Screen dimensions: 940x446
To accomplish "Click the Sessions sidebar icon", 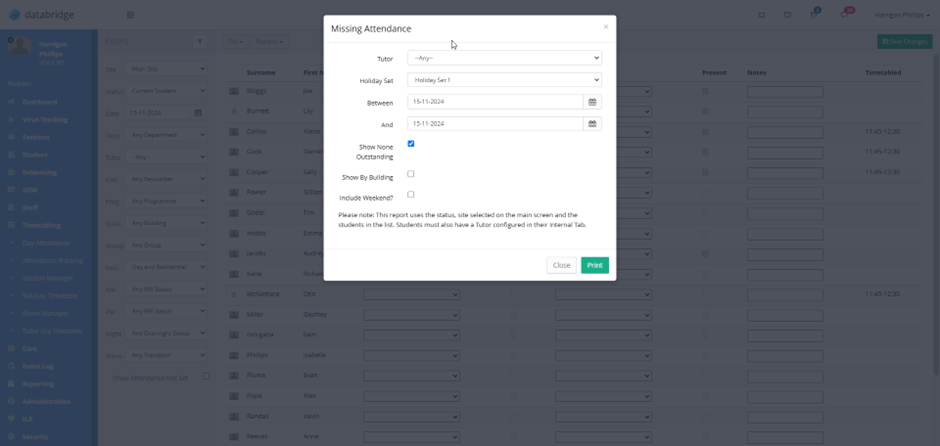I will [x=11, y=137].
